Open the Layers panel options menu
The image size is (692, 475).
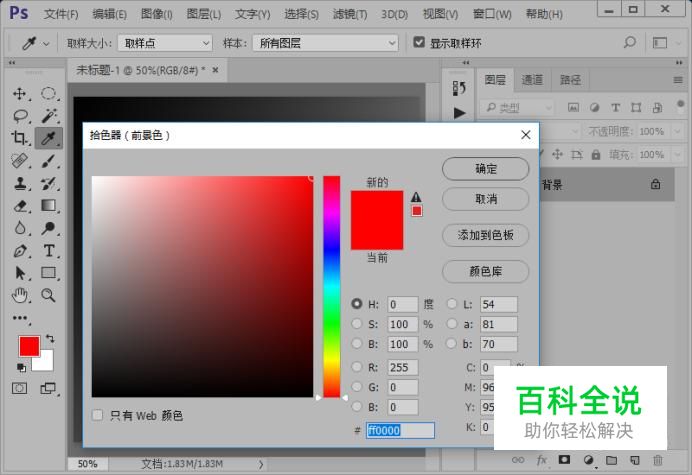(678, 80)
